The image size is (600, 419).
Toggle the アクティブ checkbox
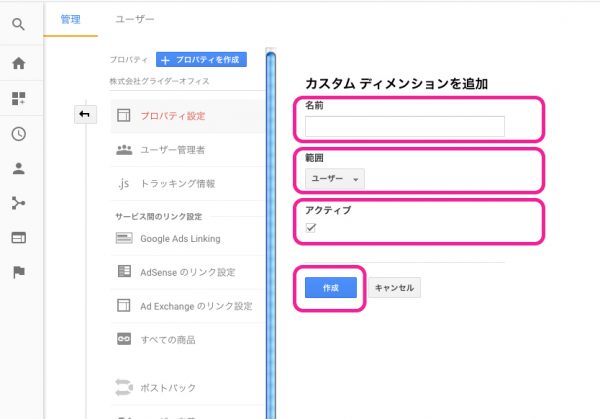point(311,228)
